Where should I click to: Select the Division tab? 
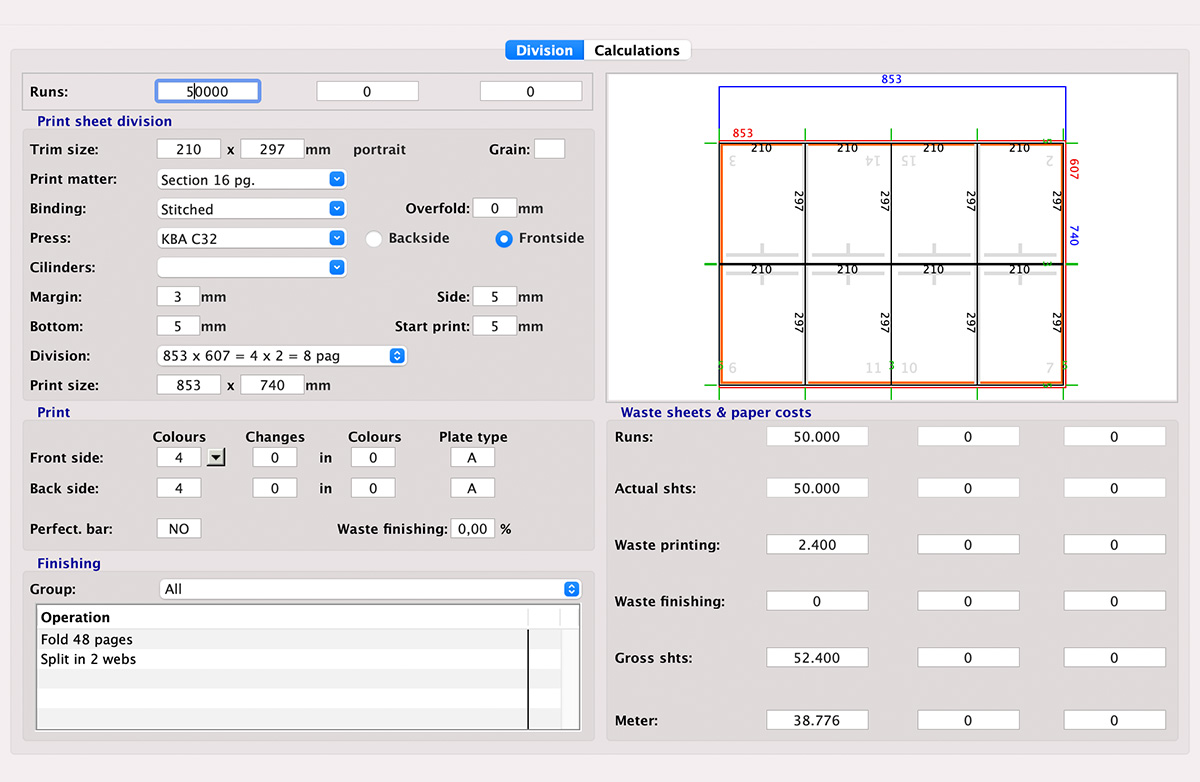544,50
